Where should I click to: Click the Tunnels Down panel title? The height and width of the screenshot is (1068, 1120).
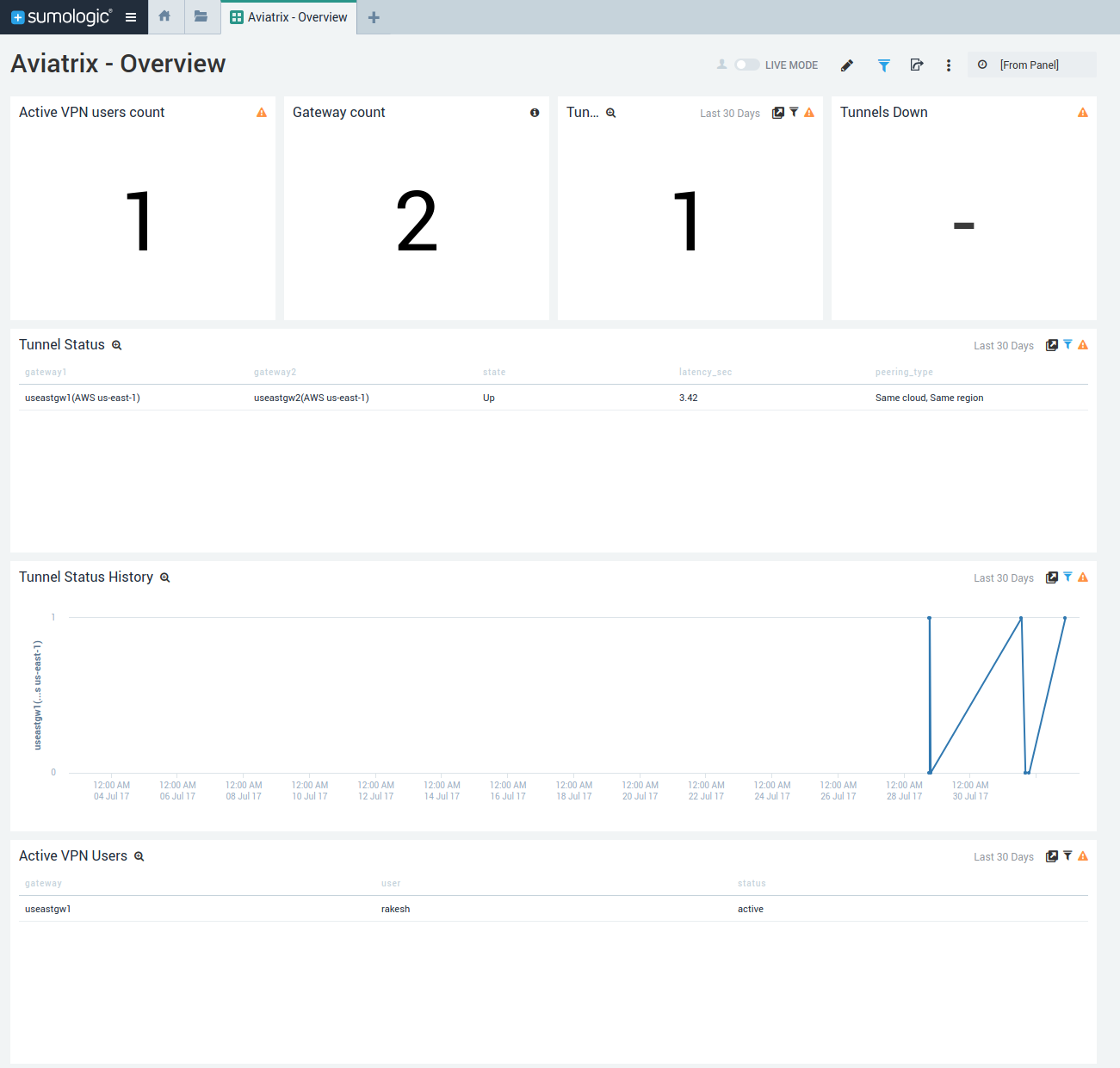coord(884,113)
